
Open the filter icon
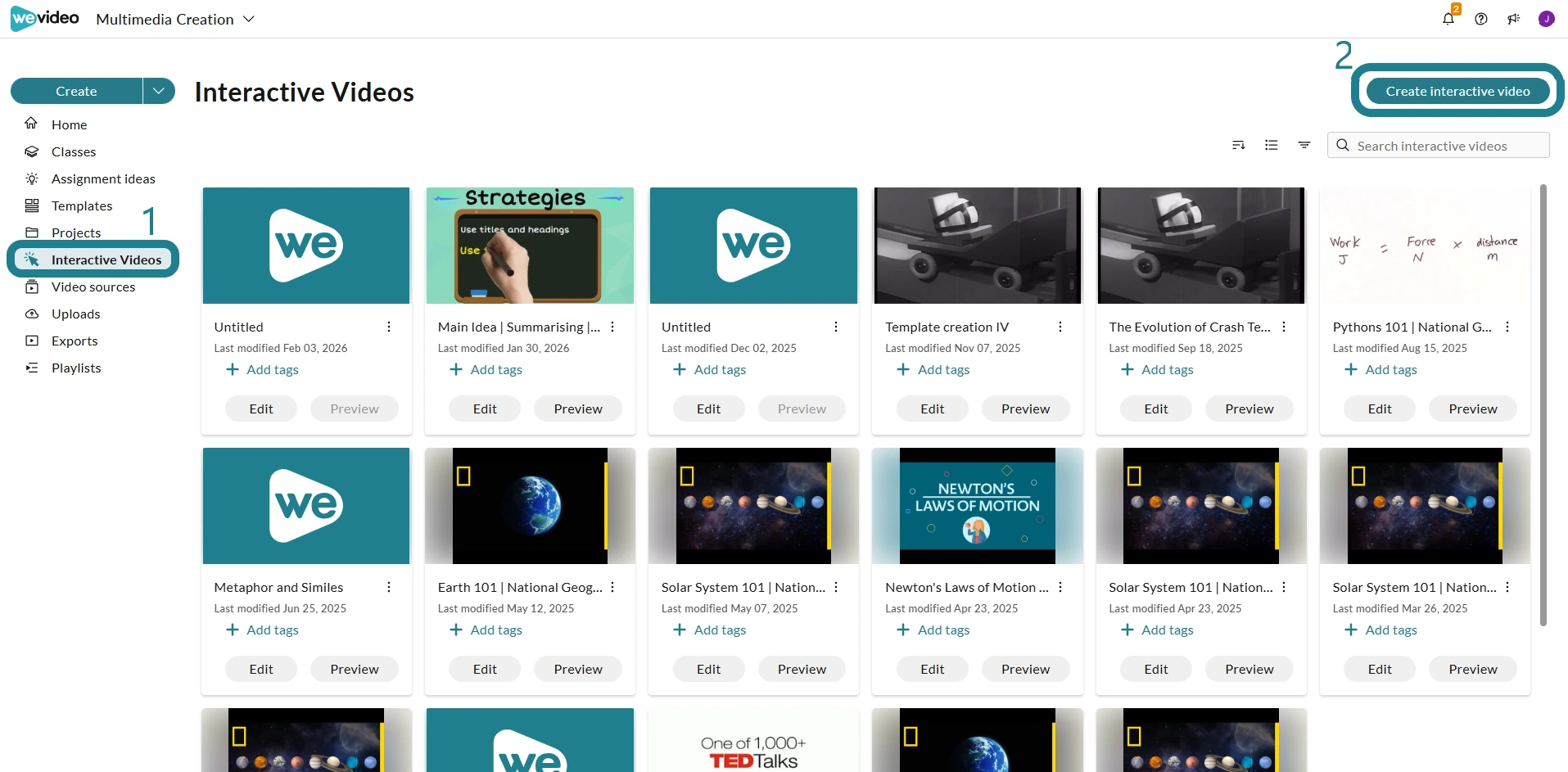tap(1304, 145)
